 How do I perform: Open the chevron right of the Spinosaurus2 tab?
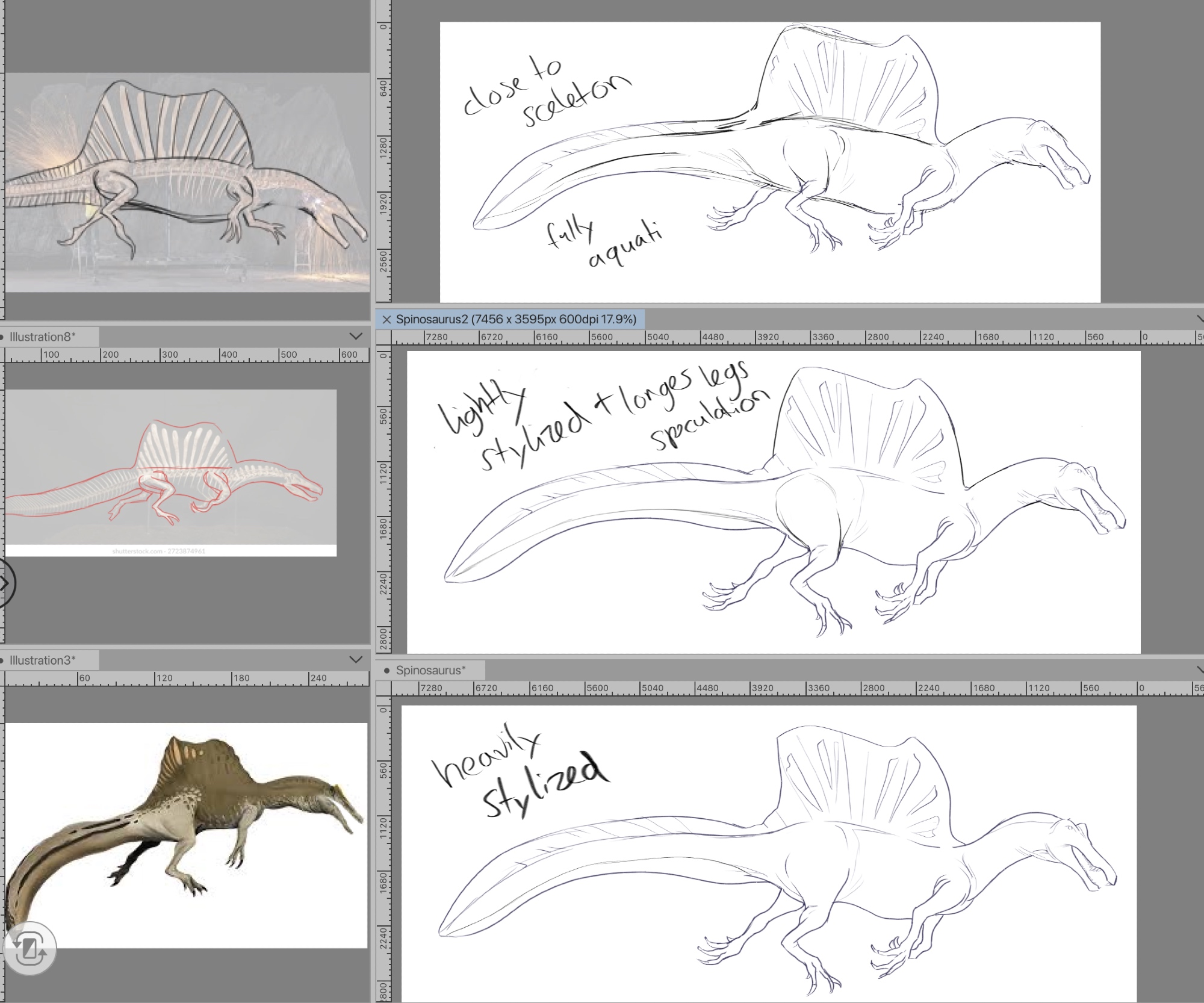(x=1200, y=319)
